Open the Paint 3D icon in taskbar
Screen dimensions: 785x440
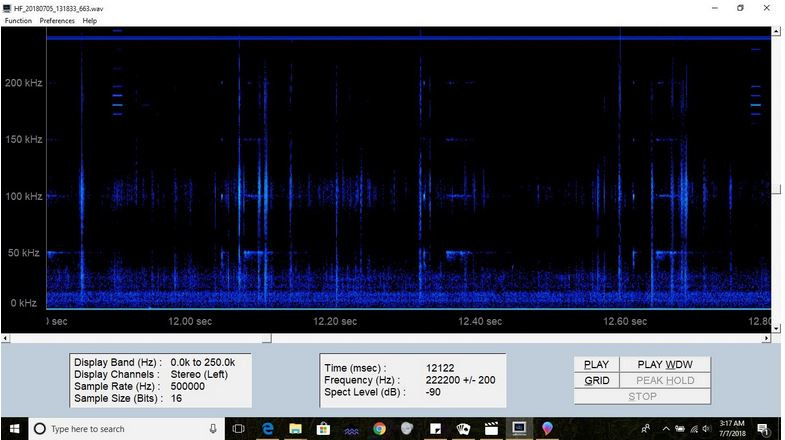point(547,429)
